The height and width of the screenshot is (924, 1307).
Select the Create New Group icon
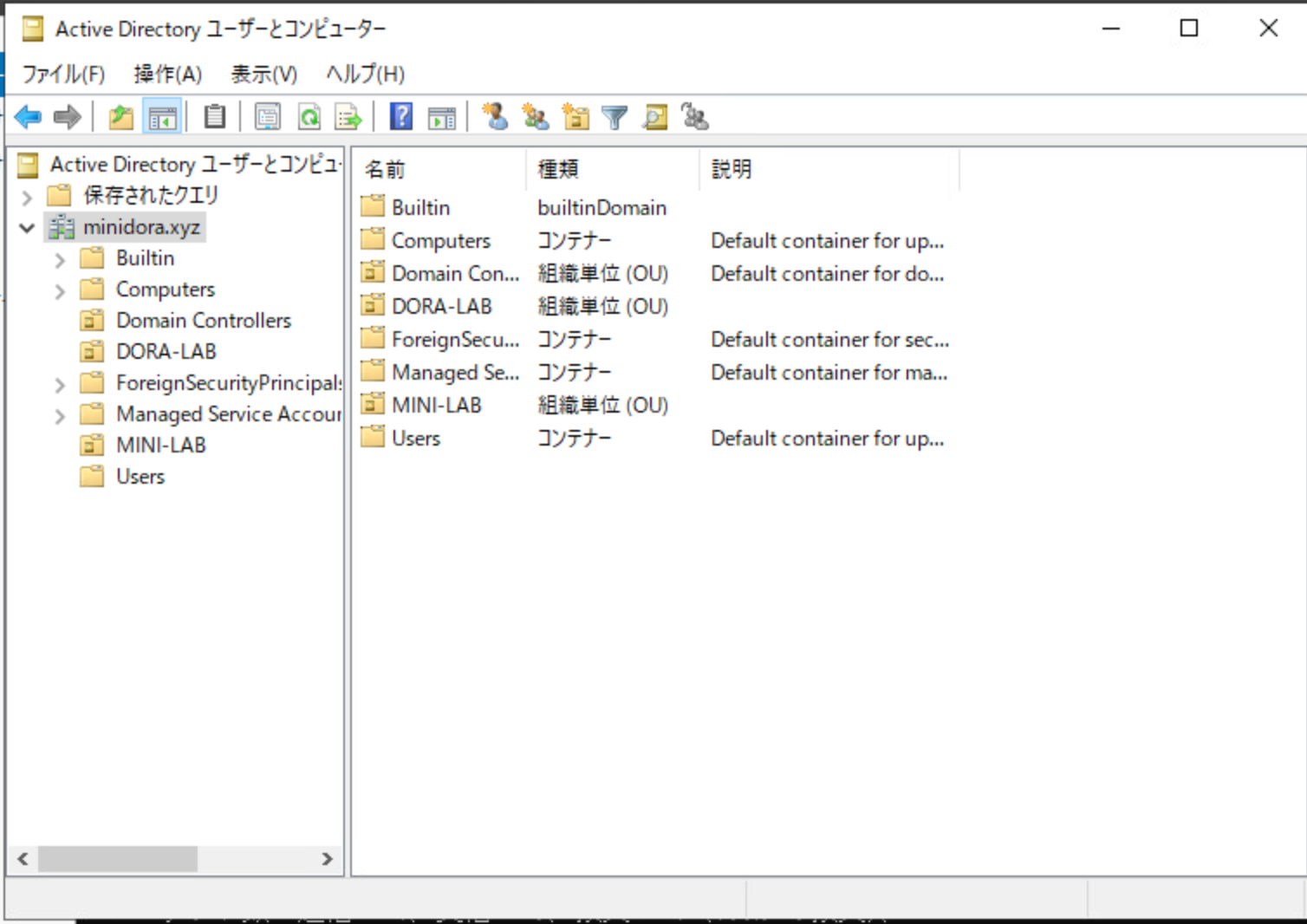tap(536, 116)
